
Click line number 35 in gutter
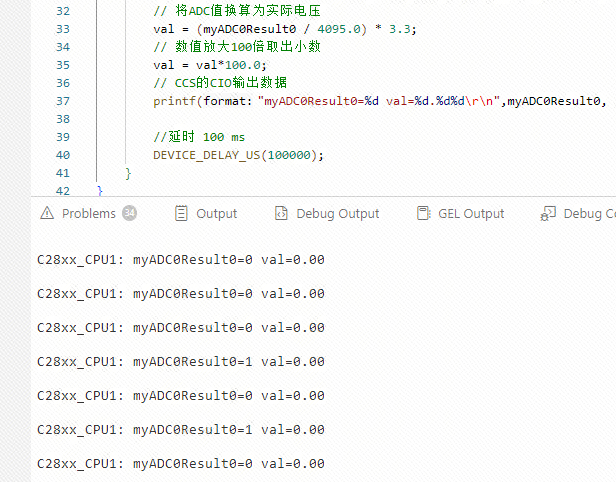coord(63,65)
